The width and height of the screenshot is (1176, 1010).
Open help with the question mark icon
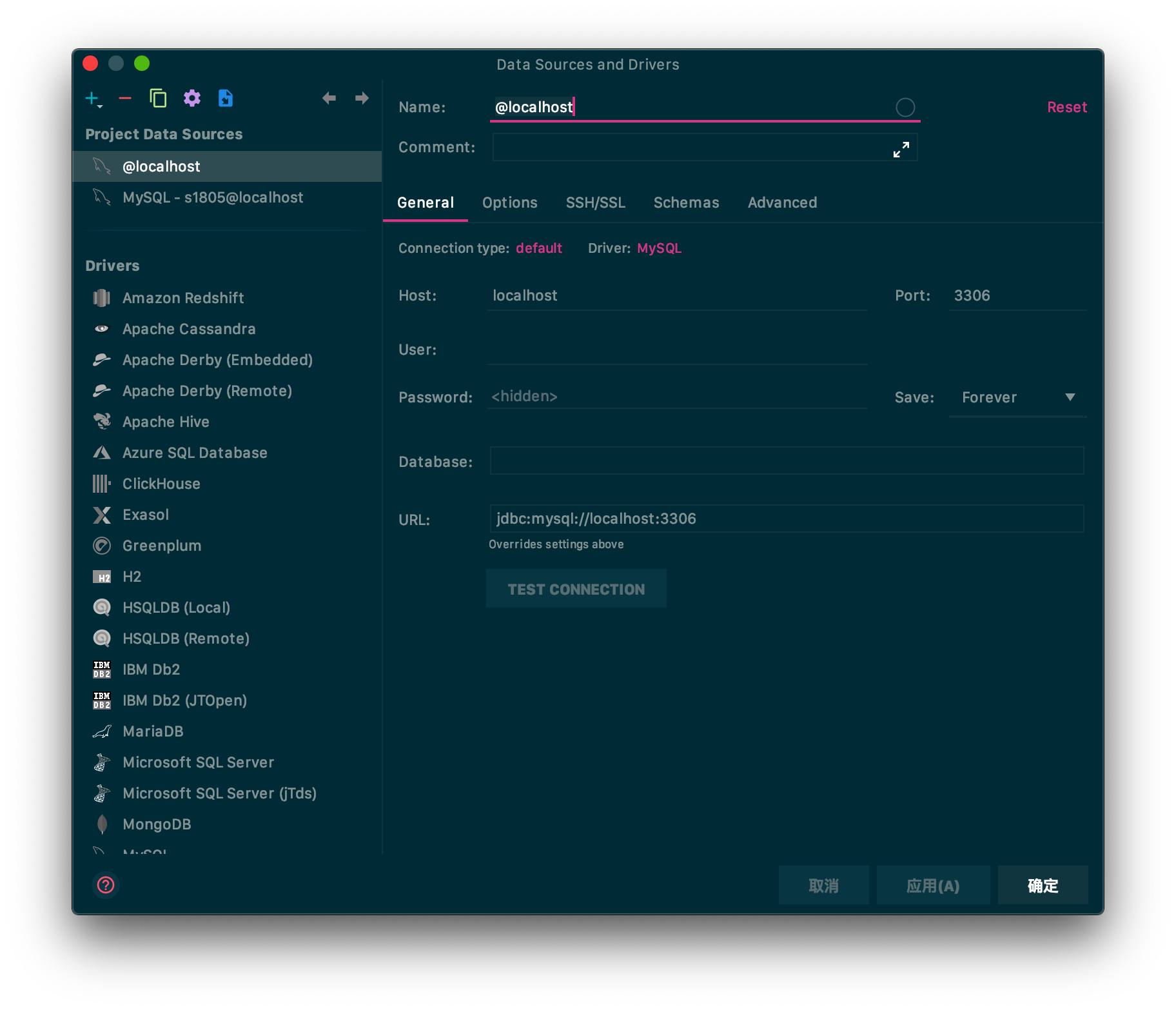coord(106,885)
